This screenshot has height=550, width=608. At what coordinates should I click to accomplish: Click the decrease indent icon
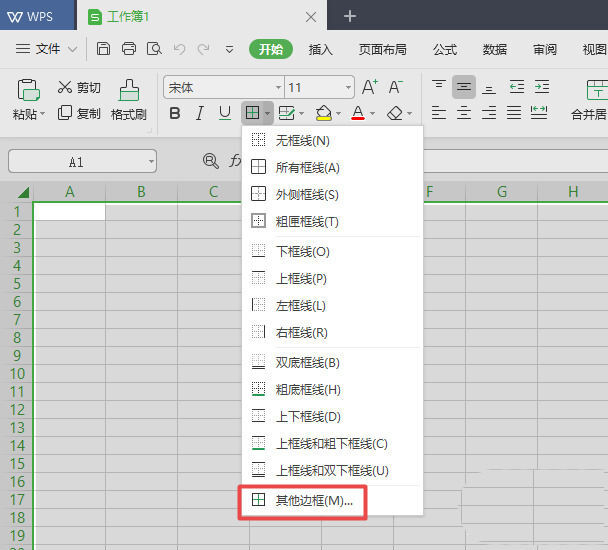coord(516,86)
